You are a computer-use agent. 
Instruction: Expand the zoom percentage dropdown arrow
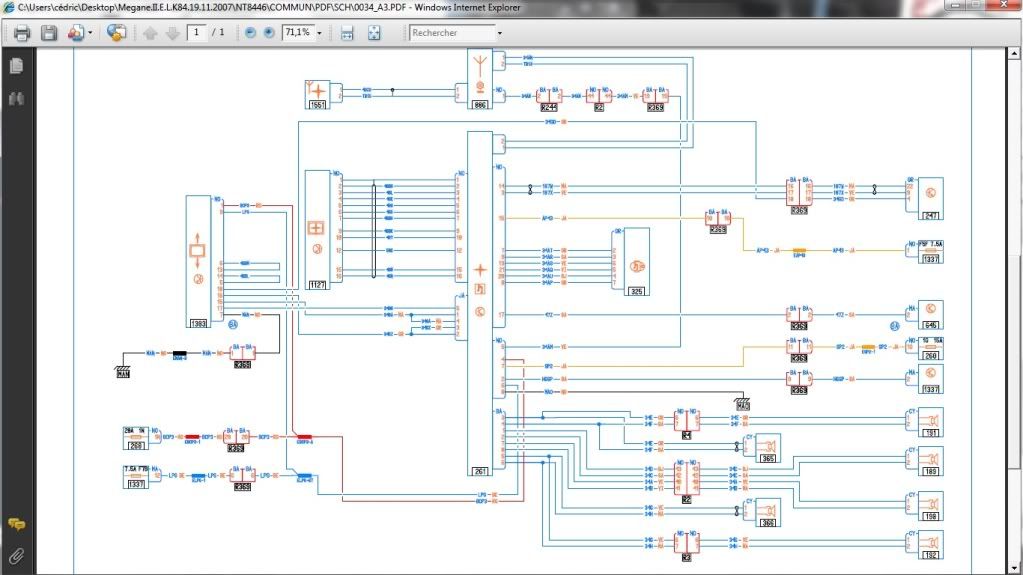[319, 33]
